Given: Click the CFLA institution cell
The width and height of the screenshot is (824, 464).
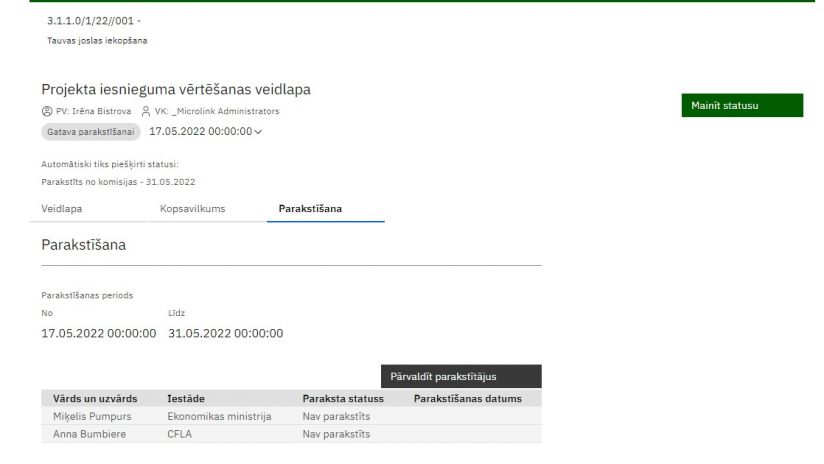Looking at the screenshot, I should coord(181,434).
